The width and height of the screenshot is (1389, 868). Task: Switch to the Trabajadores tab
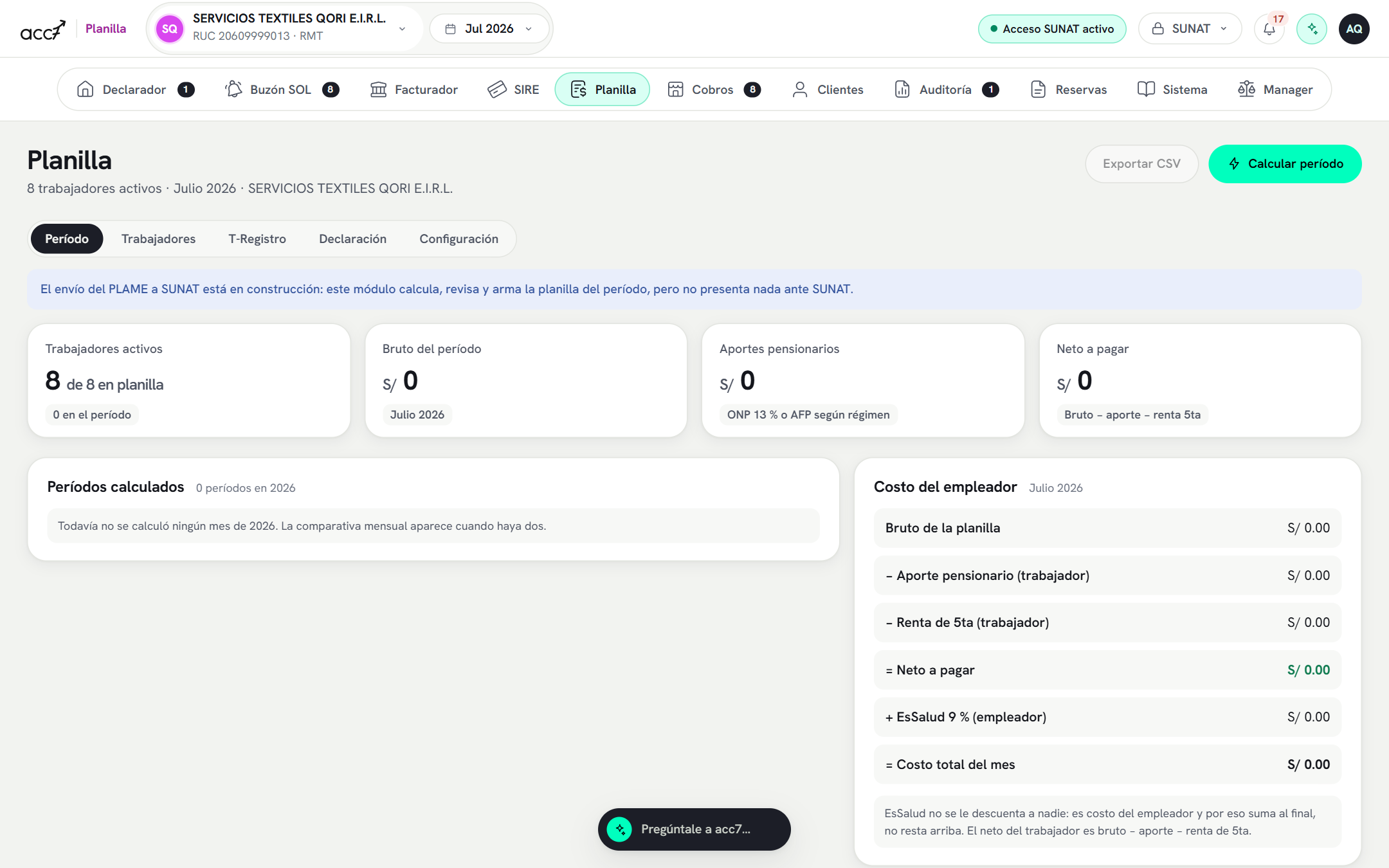[x=158, y=239]
